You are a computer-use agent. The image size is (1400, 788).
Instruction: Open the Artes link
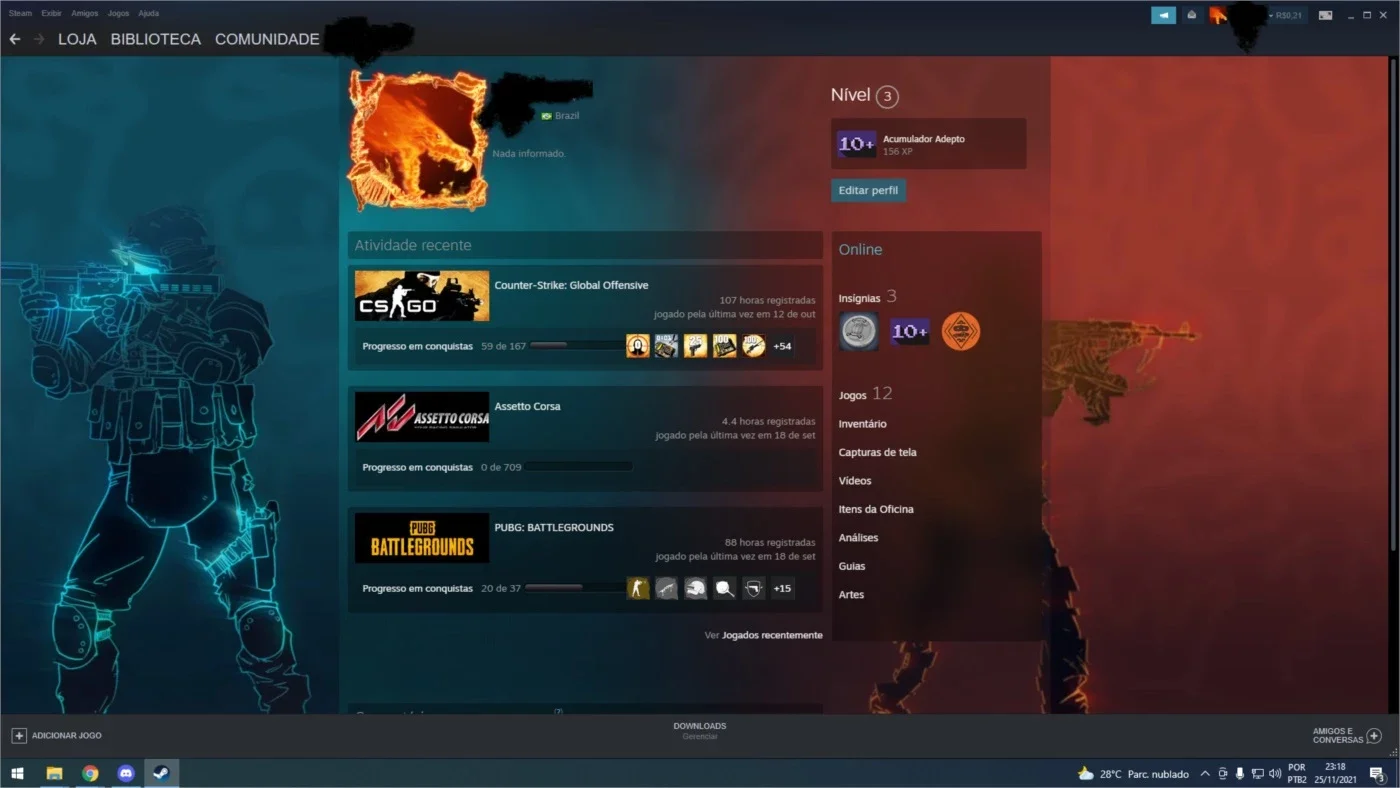pyautogui.click(x=851, y=595)
